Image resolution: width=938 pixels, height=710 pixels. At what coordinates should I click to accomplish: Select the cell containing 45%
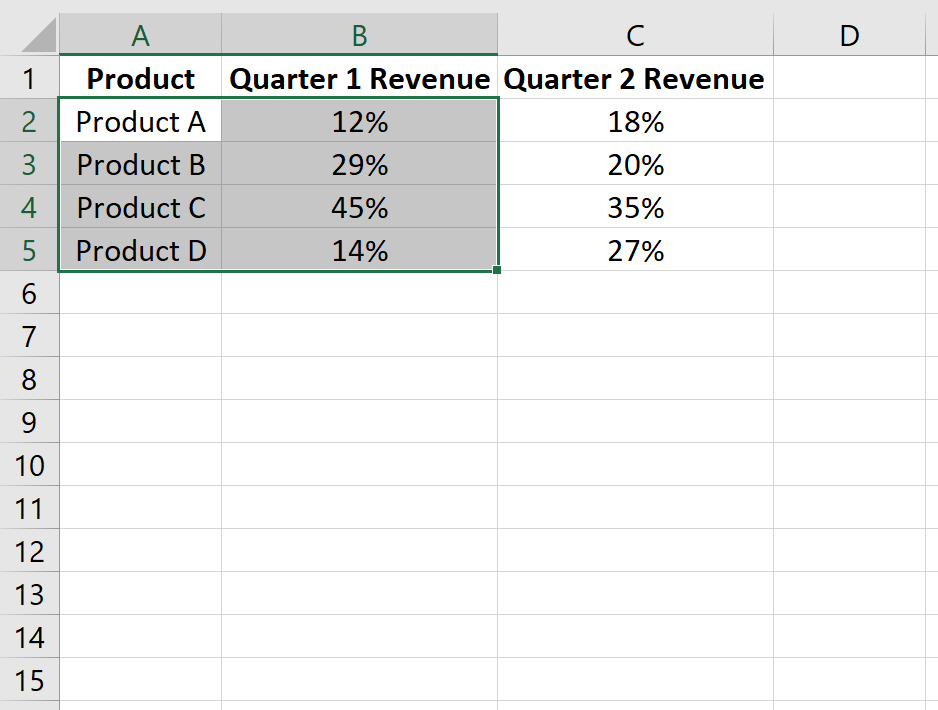[360, 208]
